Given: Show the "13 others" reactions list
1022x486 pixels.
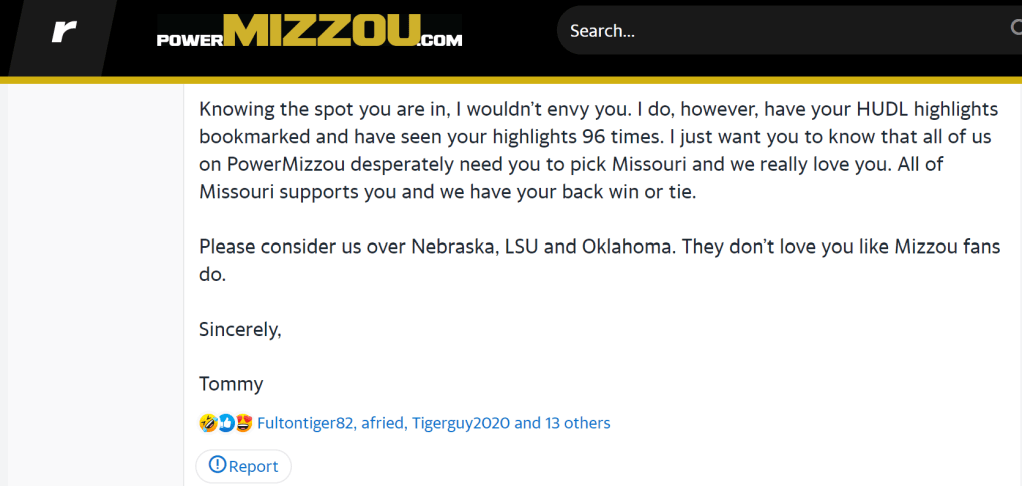Looking at the screenshot, I should point(577,423).
